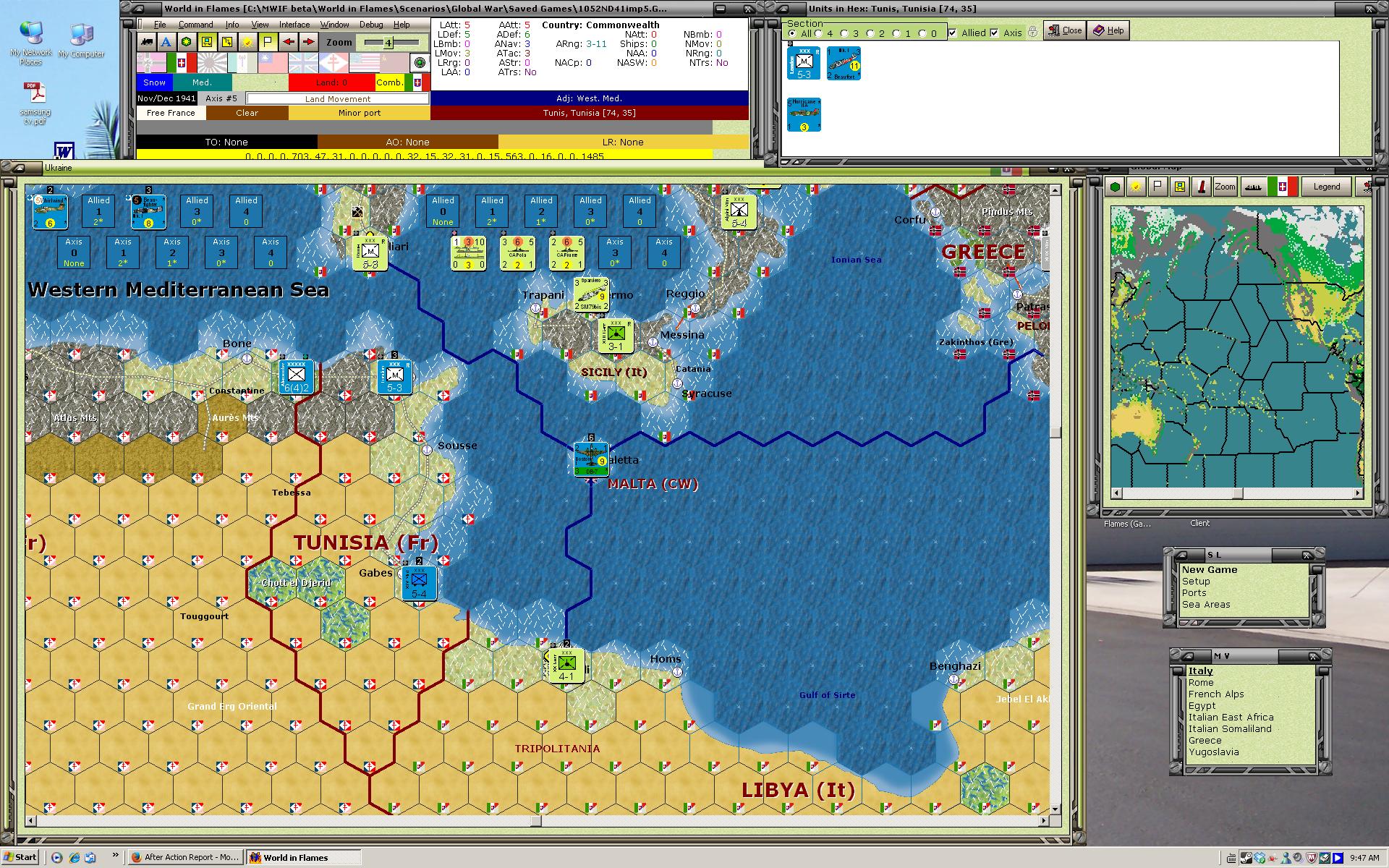Image resolution: width=1389 pixels, height=868 pixels.
Task: Toggle the Axis checkbox
Action: 995,33
